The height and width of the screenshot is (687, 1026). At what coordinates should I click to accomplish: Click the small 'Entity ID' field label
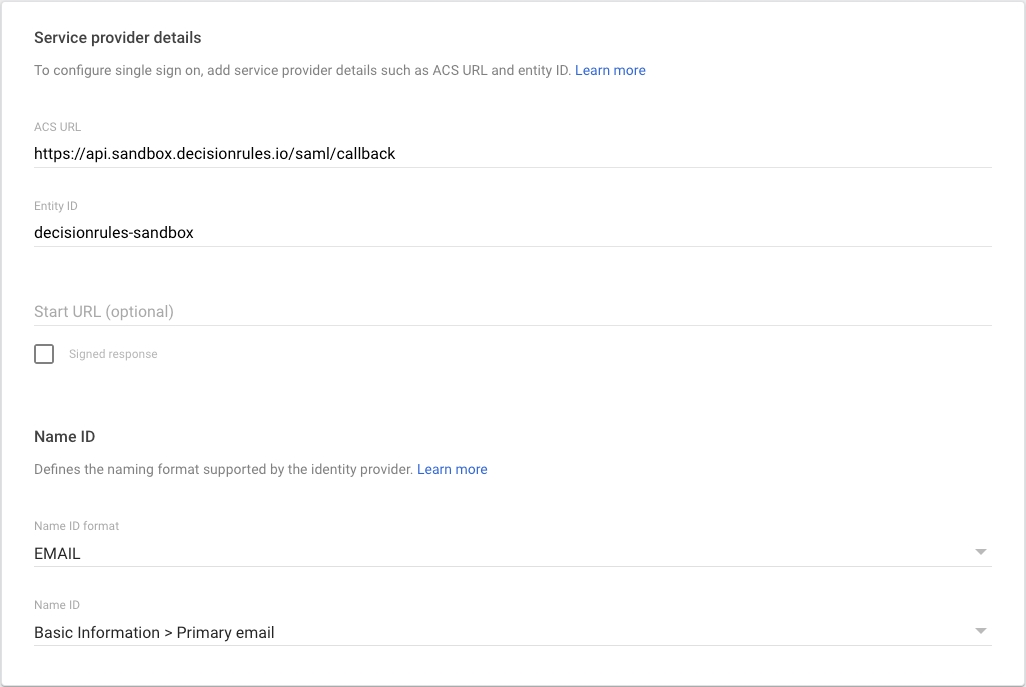(x=56, y=206)
